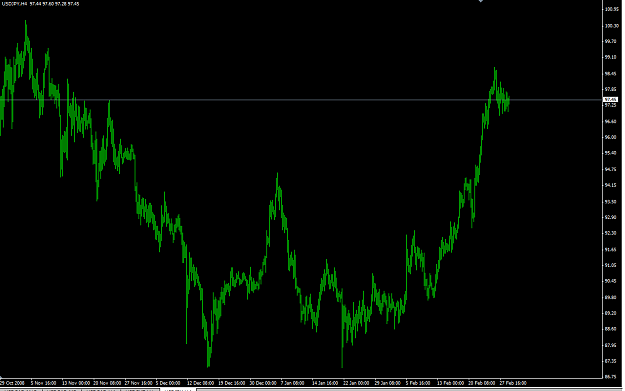The width and height of the screenshot is (625, 391).
Task: Select the chart shift triangle marker at top
Action: 481,1
